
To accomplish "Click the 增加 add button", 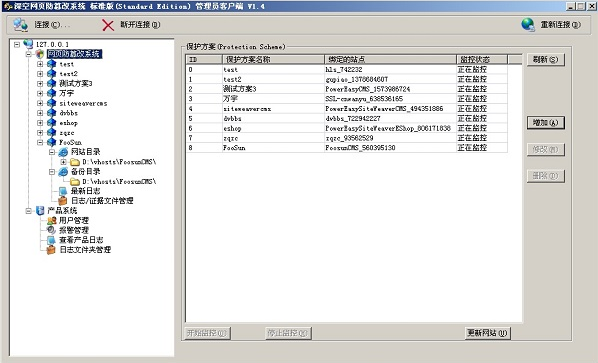I will [545, 123].
